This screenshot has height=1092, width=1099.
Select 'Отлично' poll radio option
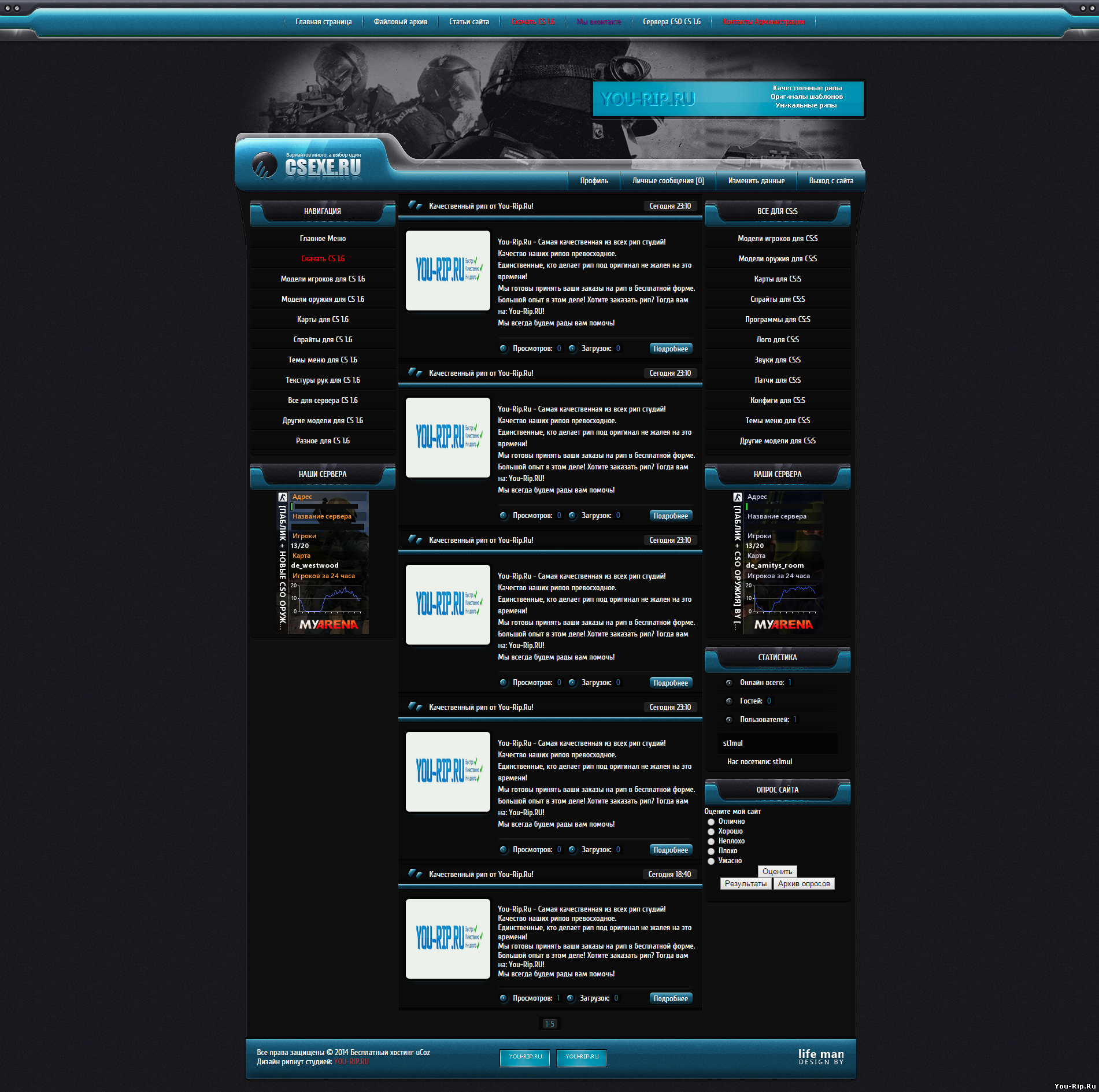click(x=711, y=822)
